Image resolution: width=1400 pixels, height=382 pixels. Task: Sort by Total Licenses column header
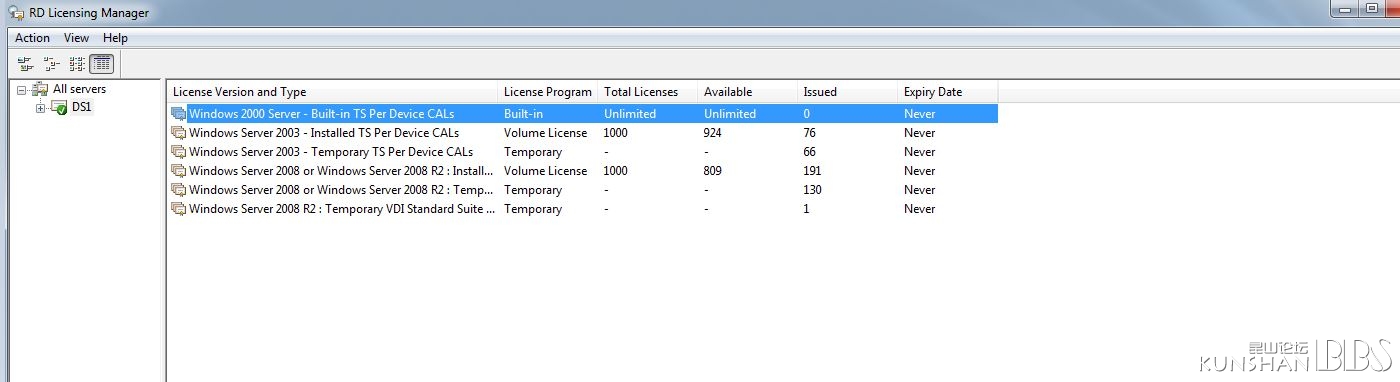[x=647, y=92]
